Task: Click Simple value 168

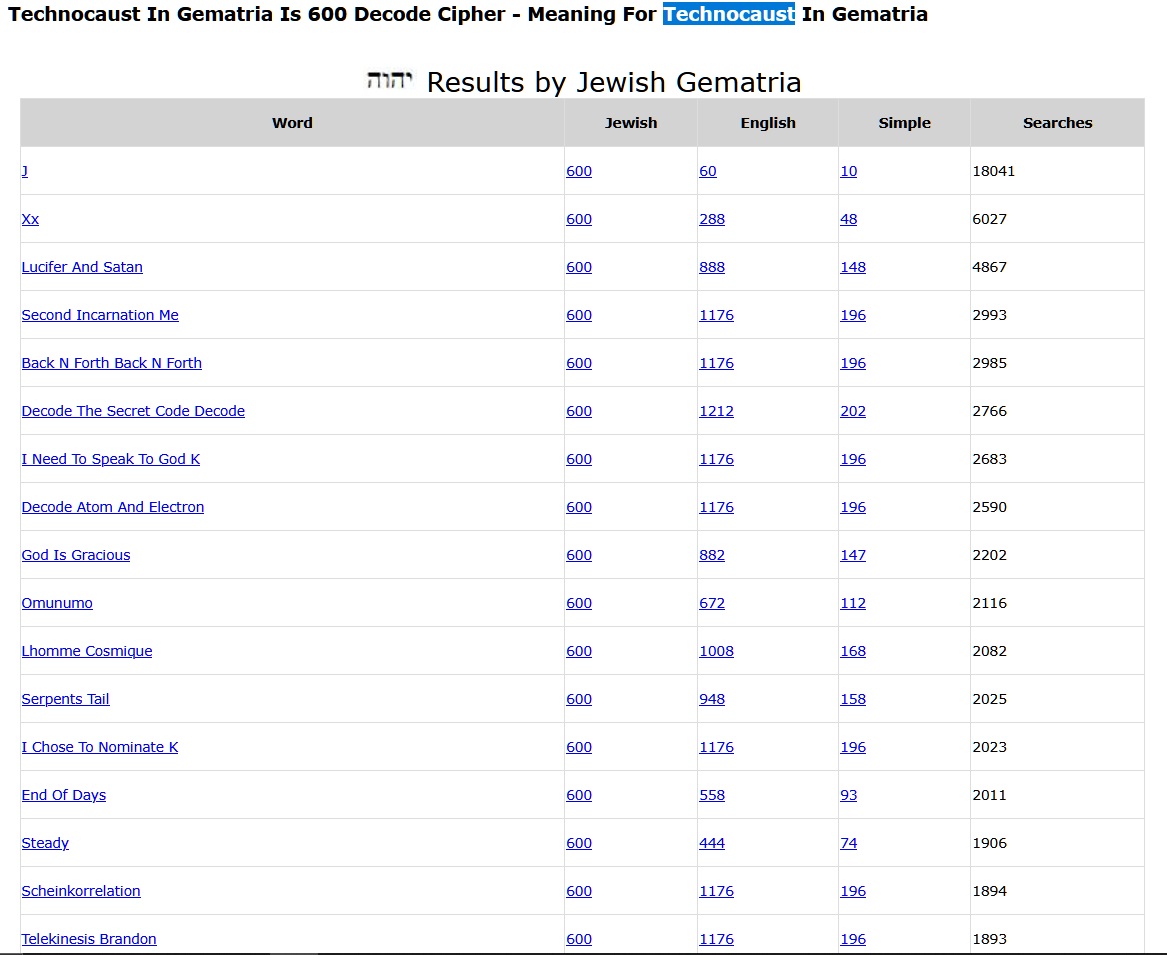Action: click(x=853, y=651)
